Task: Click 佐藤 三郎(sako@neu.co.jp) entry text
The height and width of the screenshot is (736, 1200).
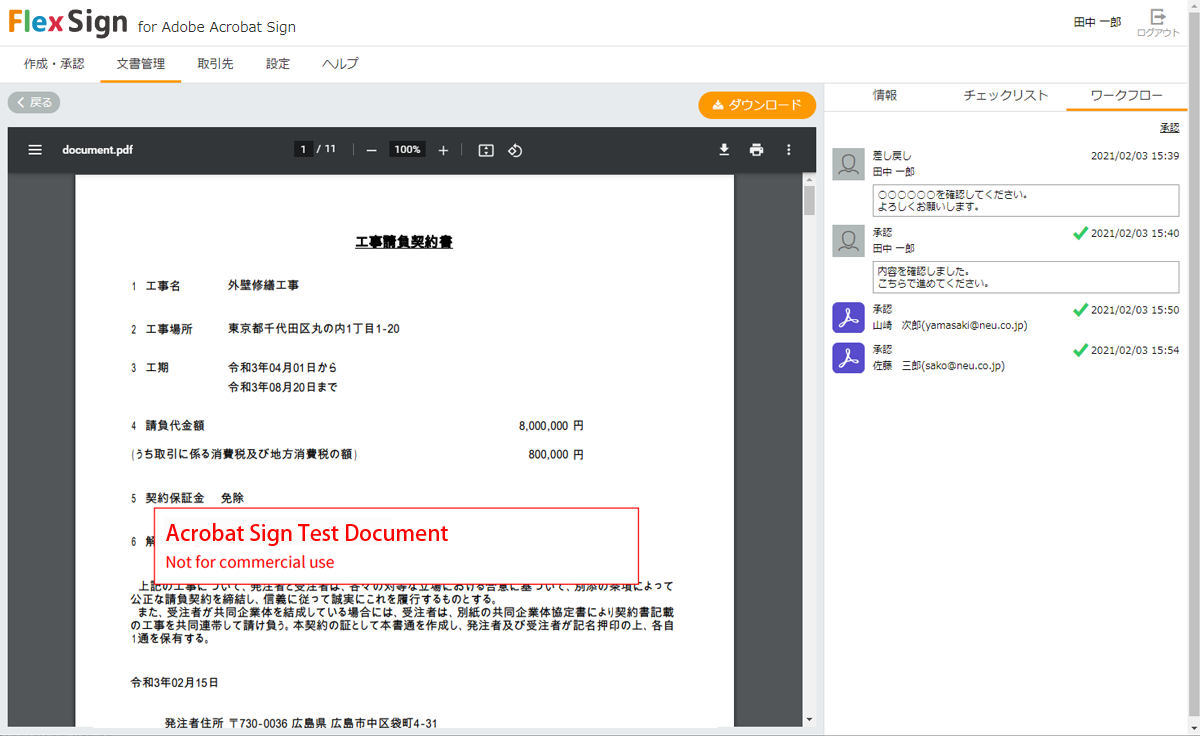Action: (x=938, y=366)
